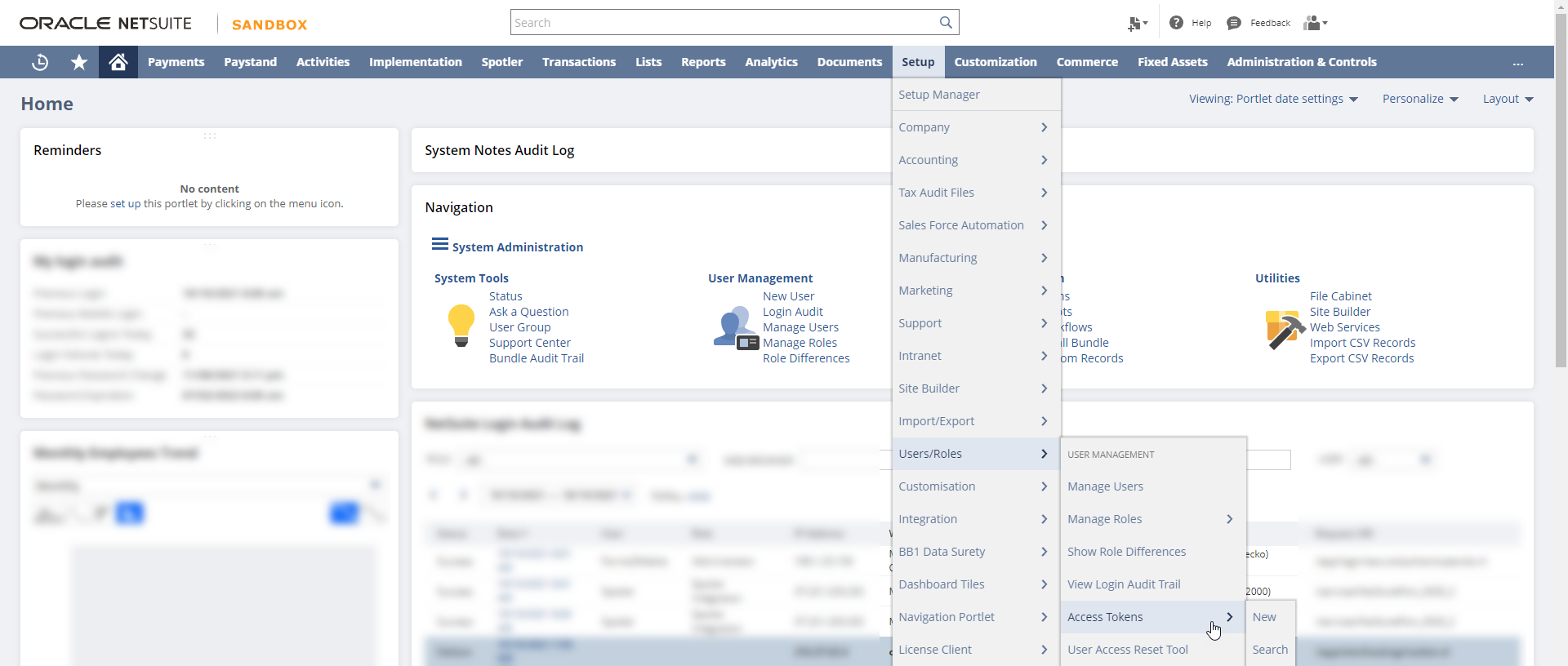Open the Web Services link
1568x666 pixels.
[1345, 327]
